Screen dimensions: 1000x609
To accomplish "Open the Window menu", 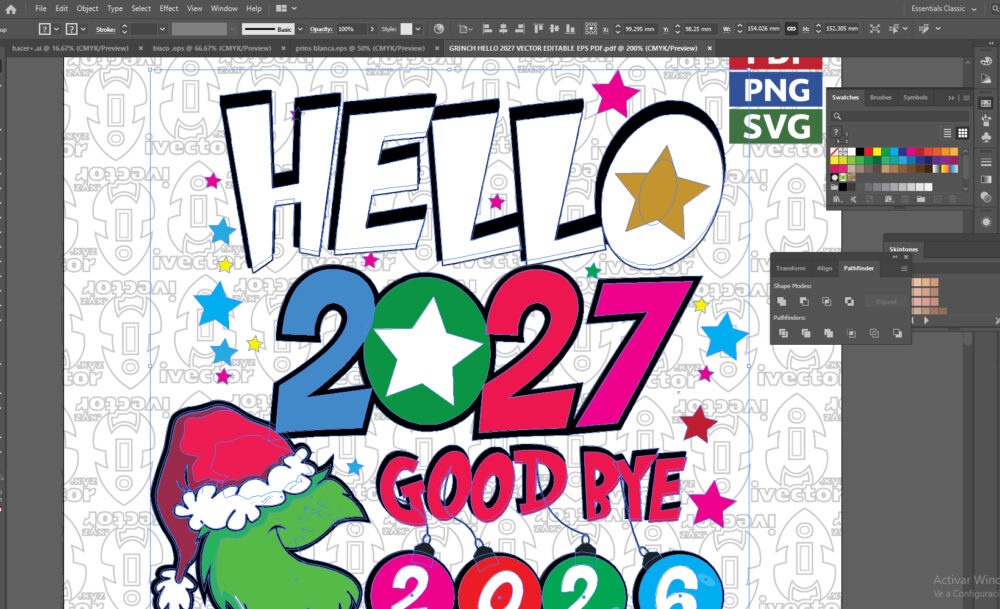I will [x=224, y=8].
